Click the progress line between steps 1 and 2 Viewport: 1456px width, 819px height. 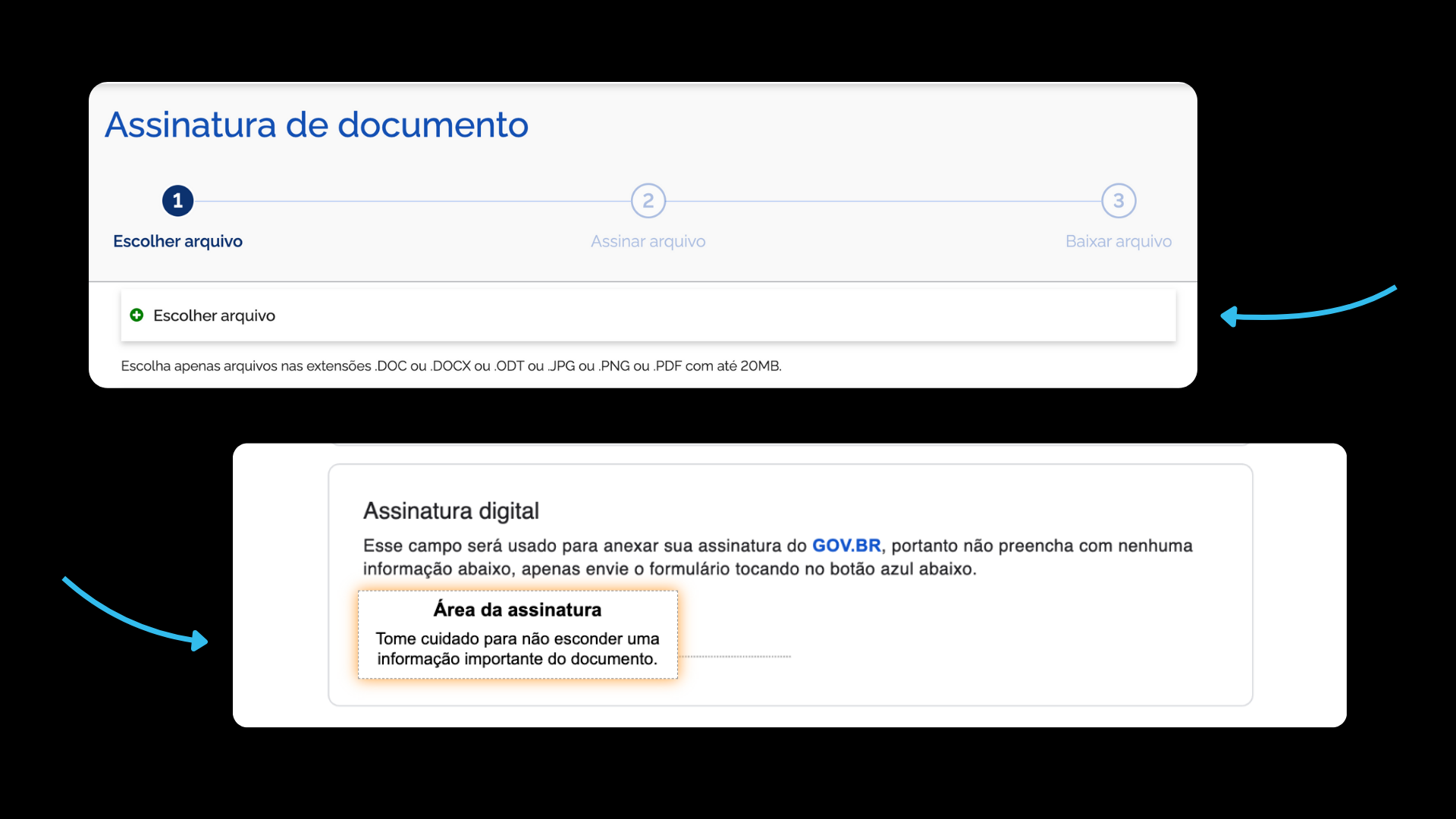[x=413, y=201]
